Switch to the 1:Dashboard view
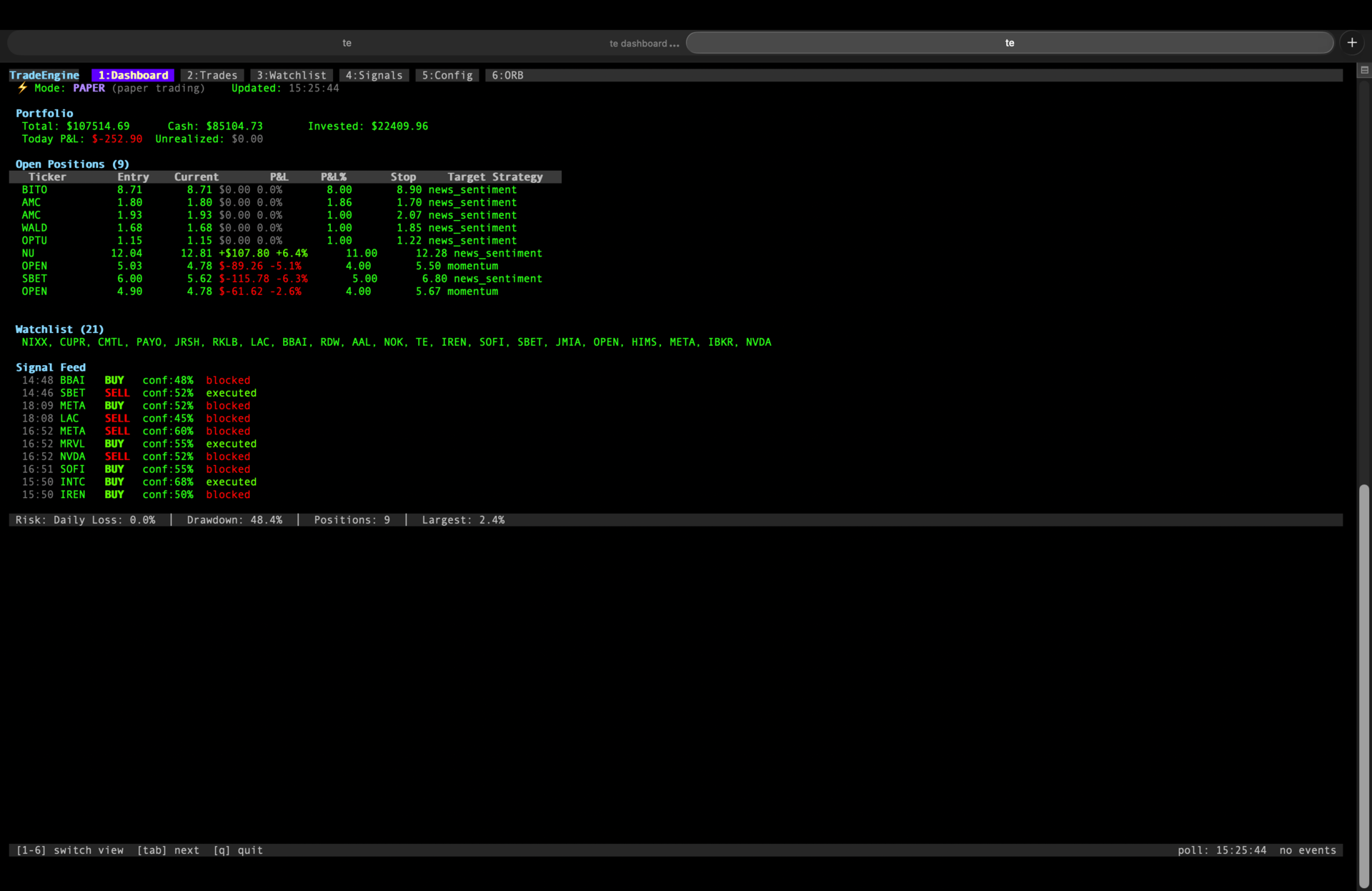This screenshot has height=891, width=1372. [133, 75]
